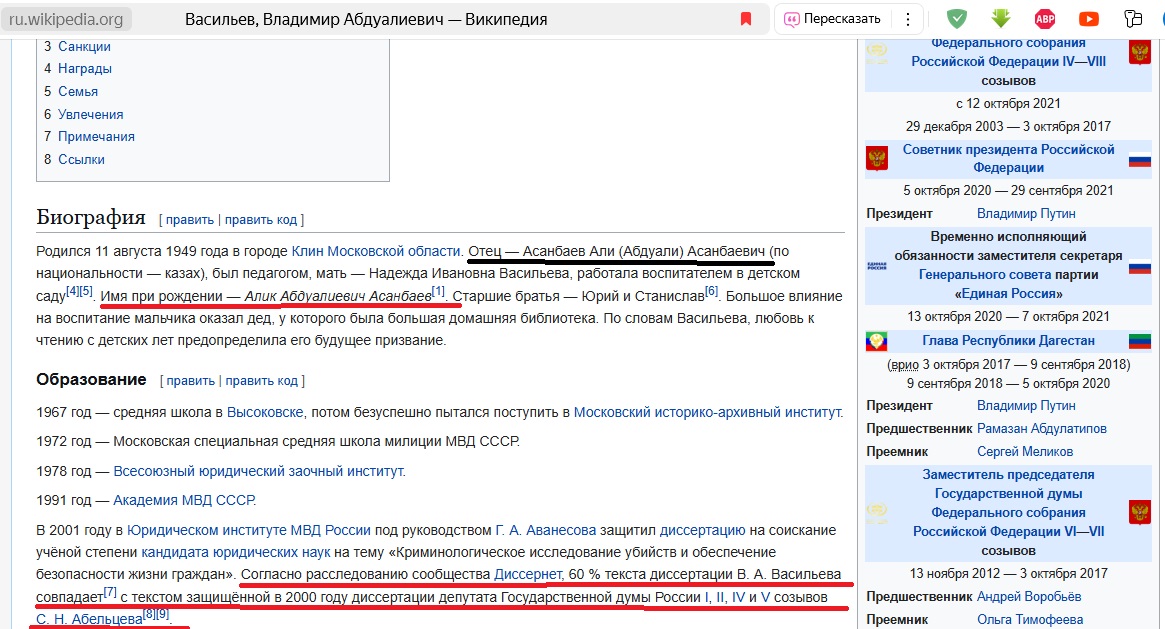Click the ru.wikipedia.org address field
The width and height of the screenshot is (1165, 629).
[66, 19]
